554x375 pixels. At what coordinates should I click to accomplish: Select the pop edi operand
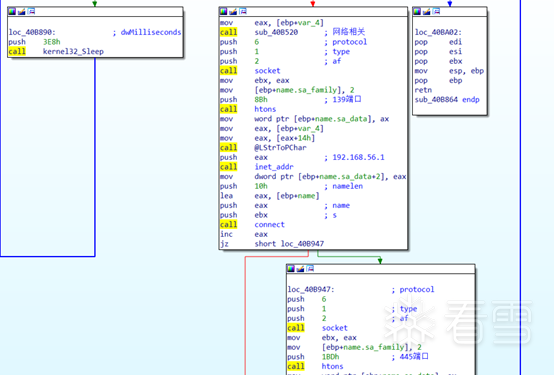[x=455, y=42]
